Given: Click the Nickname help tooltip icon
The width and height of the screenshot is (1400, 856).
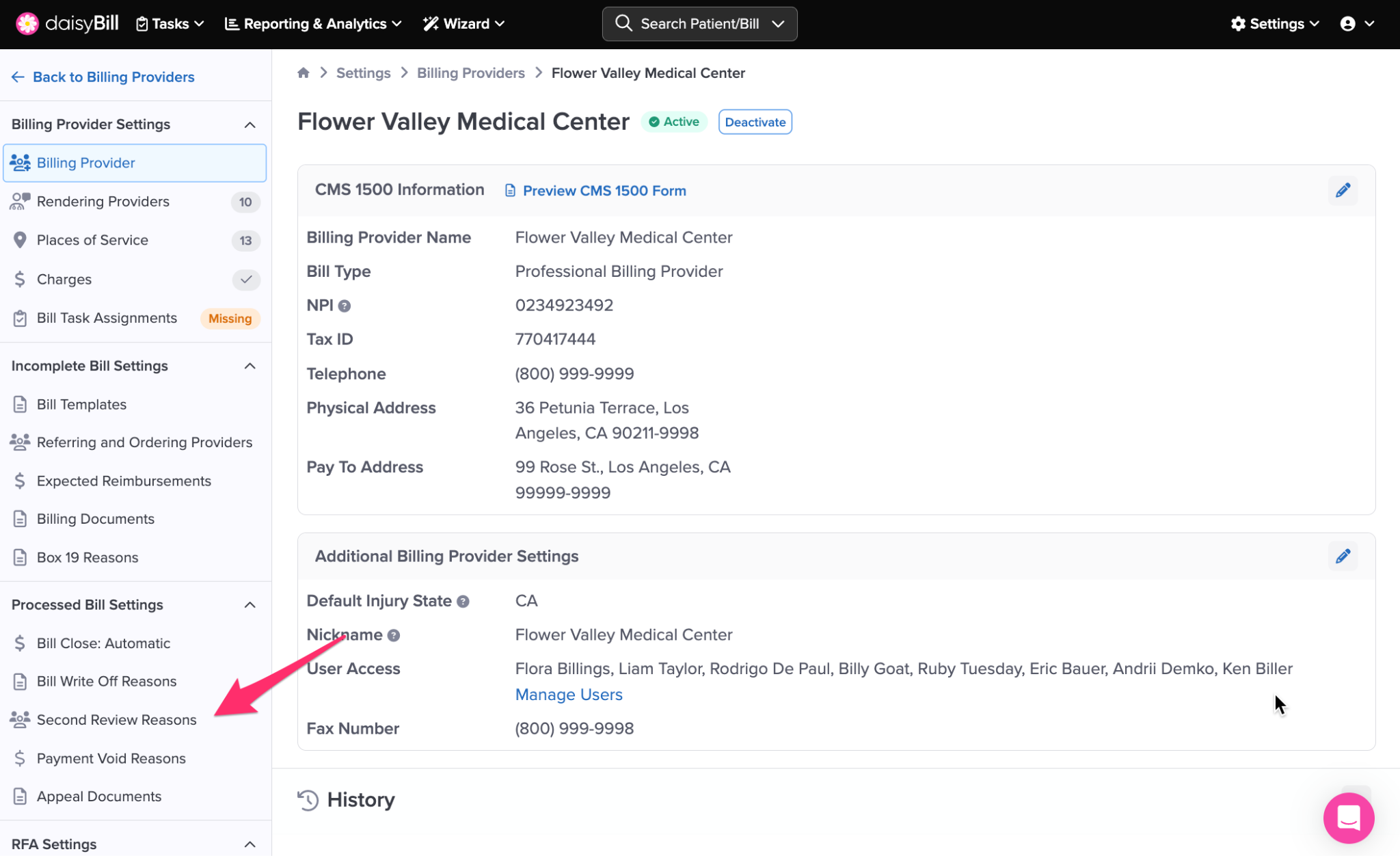Looking at the screenshot, I should tap(394, 635).
